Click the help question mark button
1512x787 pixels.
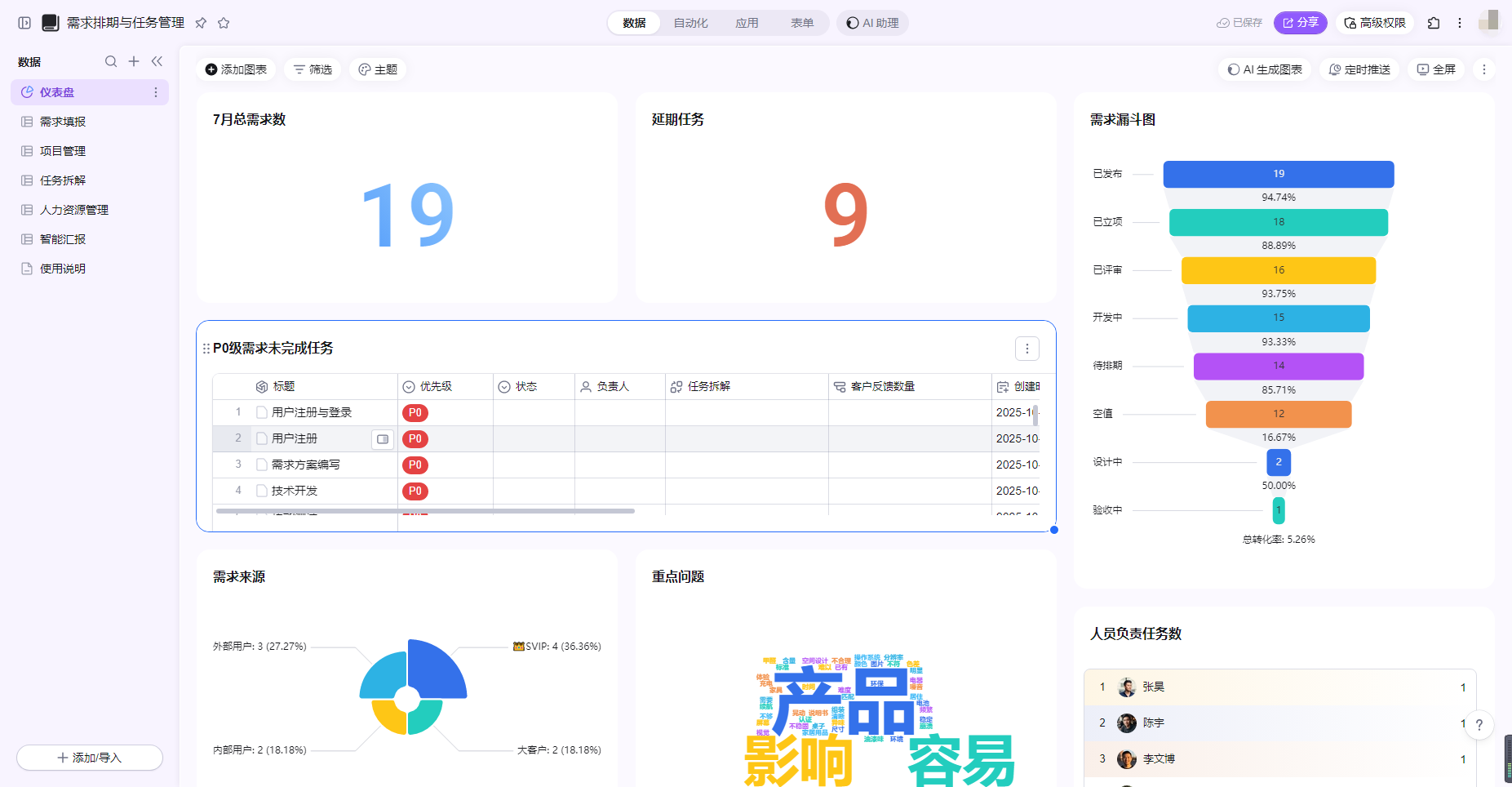point(1479,724)
